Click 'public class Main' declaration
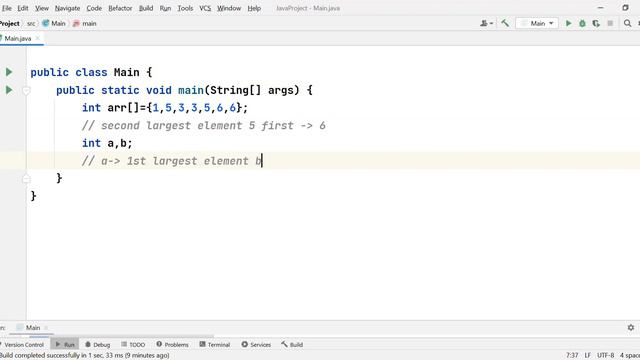Viewport: 640px width, 360px height. [x=85, y=72]
